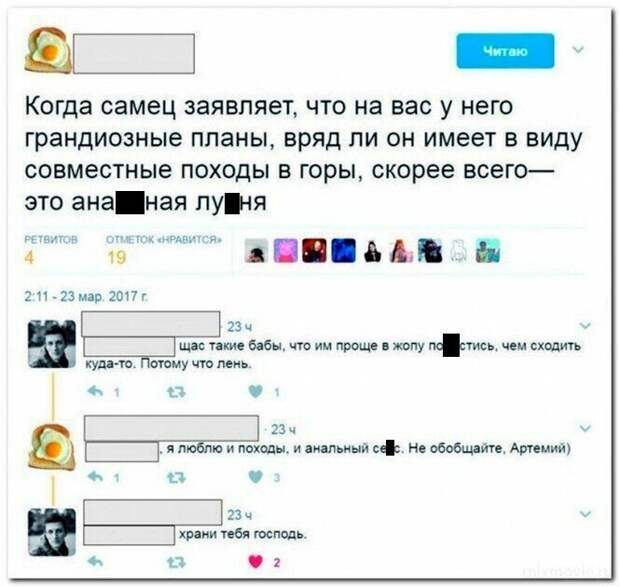This screenshot has width=620, height=587.
Task: Open the retweets count list showing 4
Action: [x=51, y=250]
